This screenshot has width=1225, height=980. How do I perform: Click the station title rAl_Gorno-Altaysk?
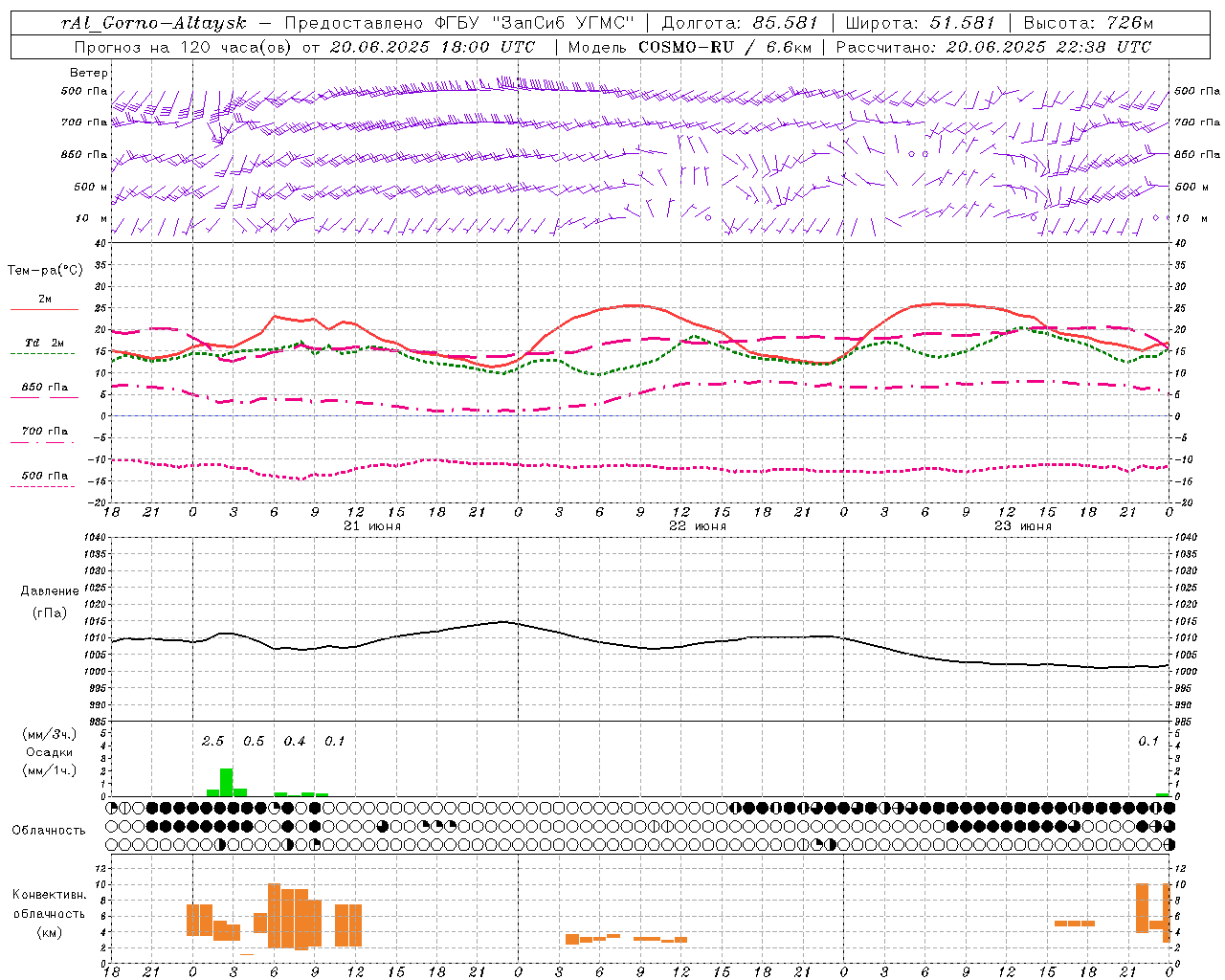154,23
